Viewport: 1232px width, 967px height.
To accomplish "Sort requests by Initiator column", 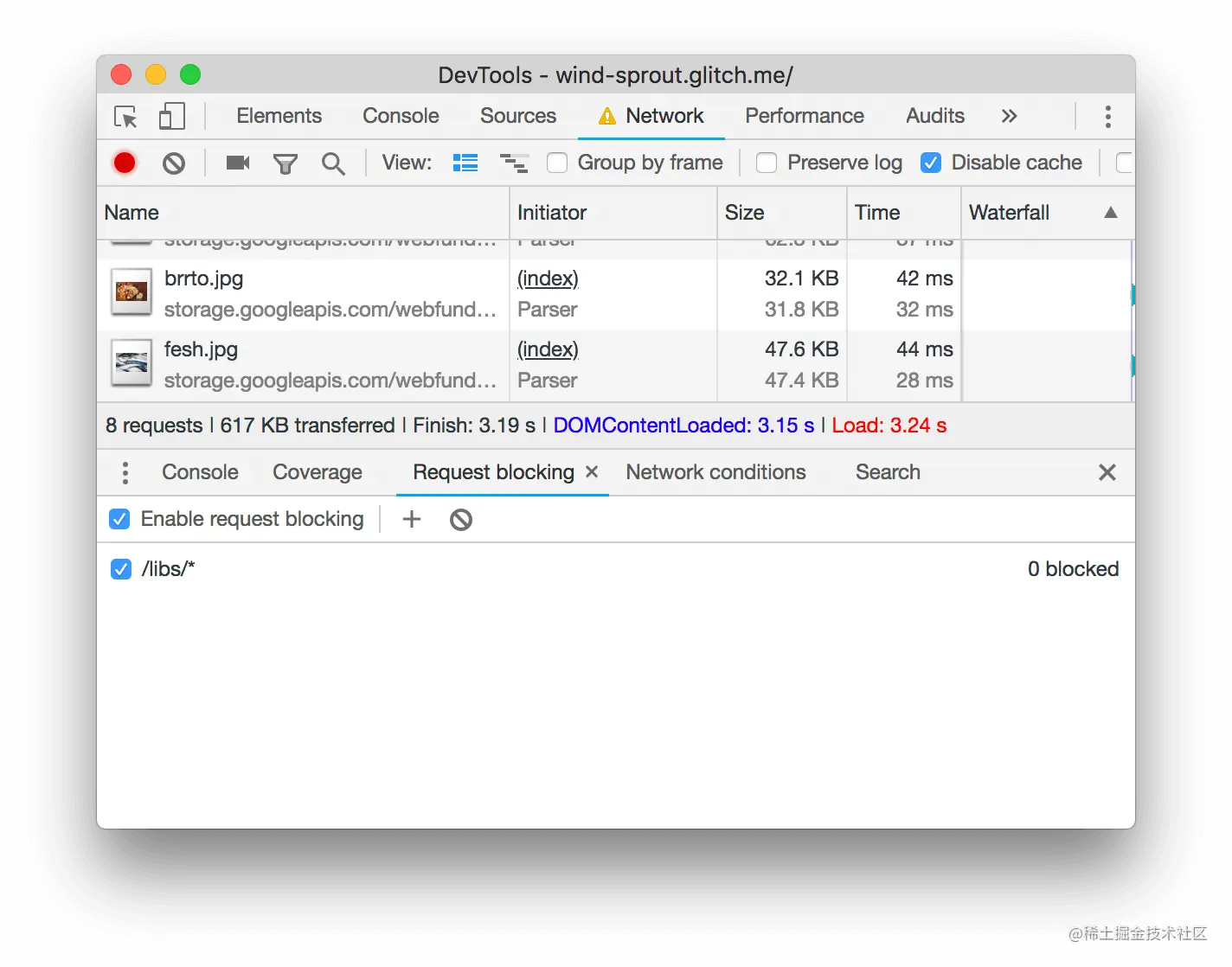I will pos(613,213).
